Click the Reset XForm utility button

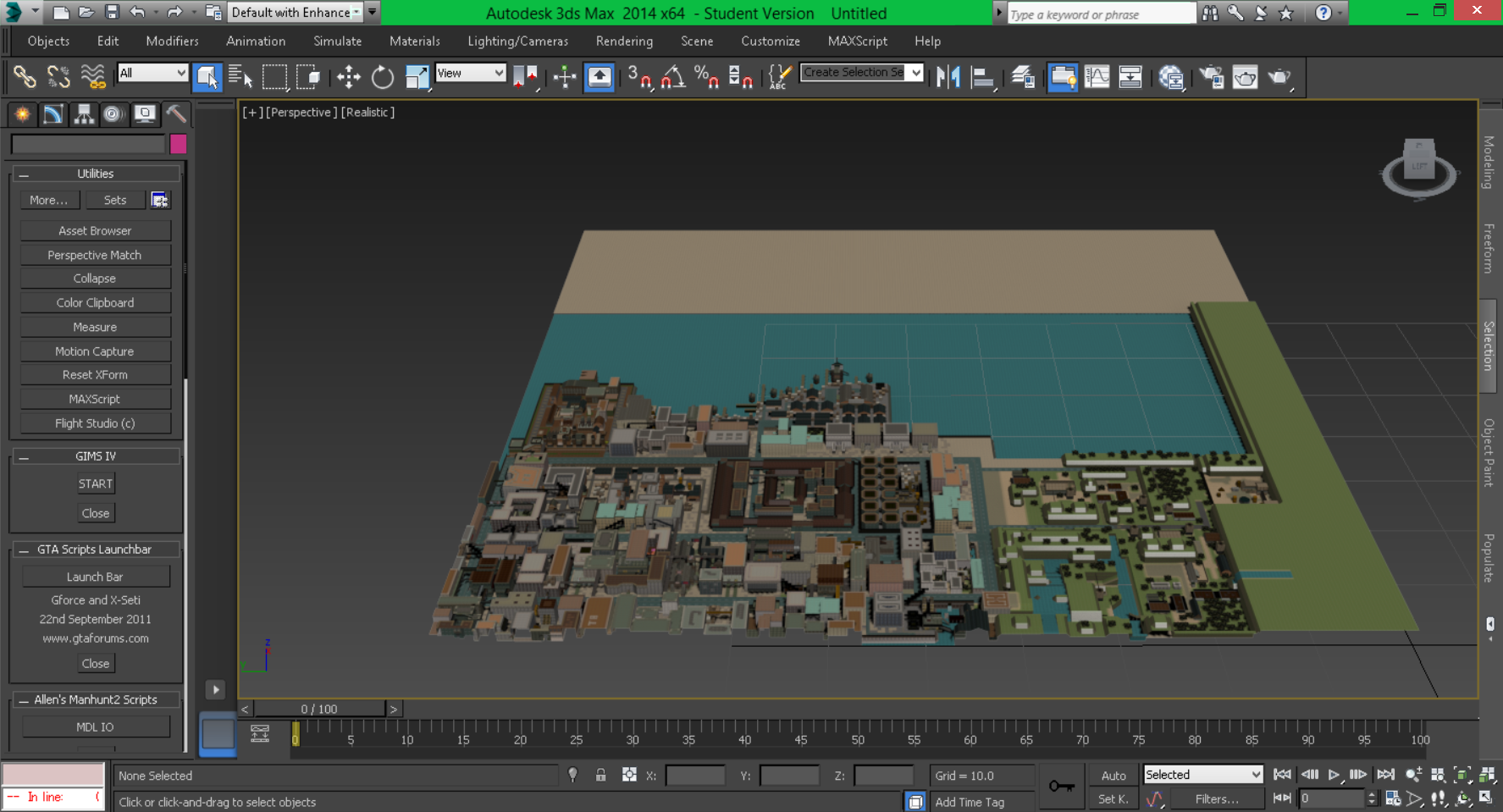[95, 375]
